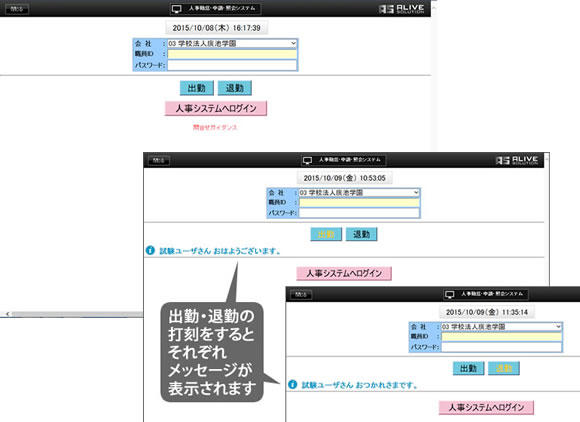Screen dimensions: 580x422
Task: Click the ALIVE logo in the middle window
Action: point(517,160)
